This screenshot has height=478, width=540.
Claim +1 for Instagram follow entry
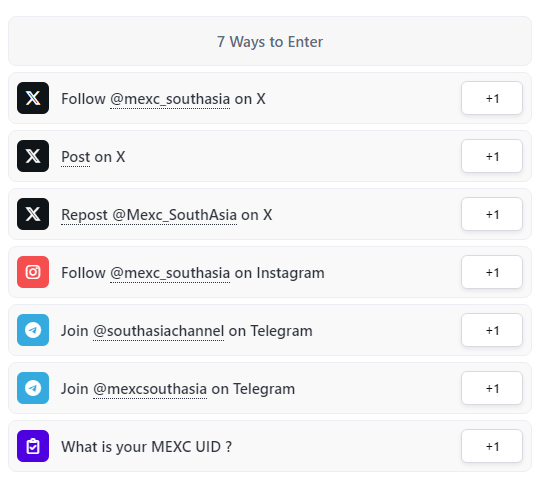click(492, 272)
